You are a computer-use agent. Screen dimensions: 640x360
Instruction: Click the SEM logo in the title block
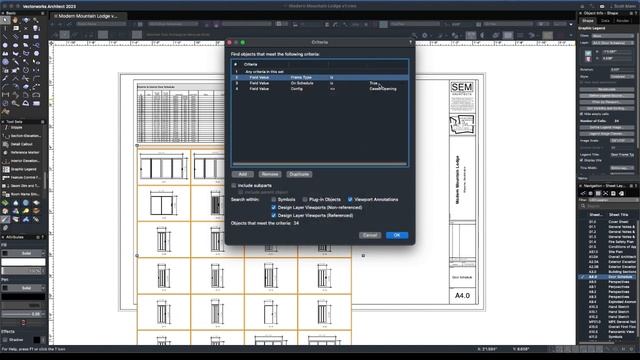(x=462, y=87)
